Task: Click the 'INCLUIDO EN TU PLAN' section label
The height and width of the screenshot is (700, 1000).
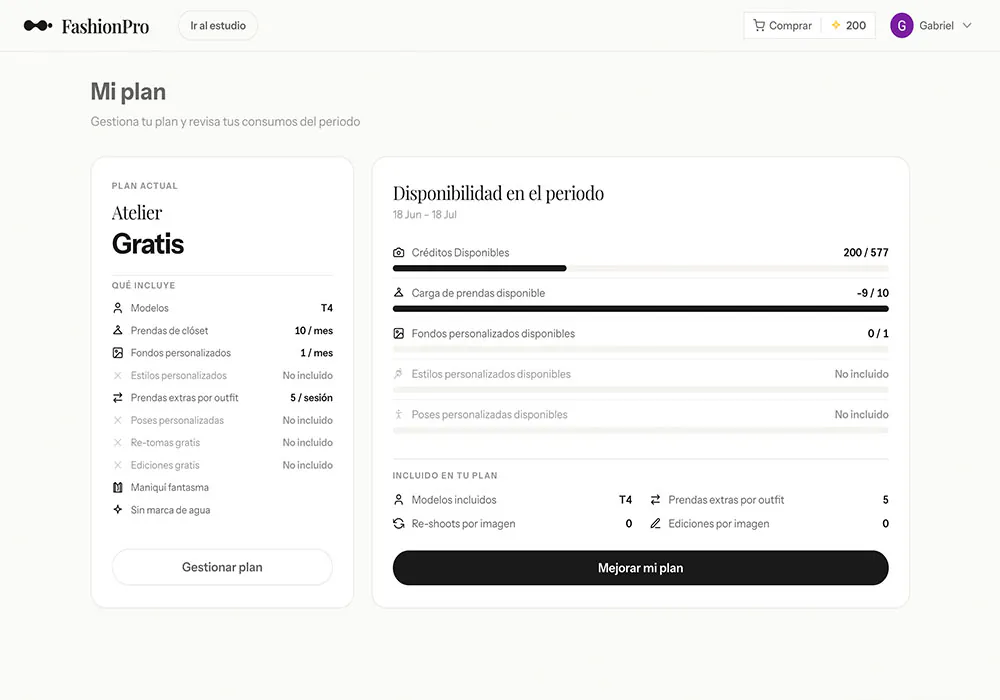Action: coord(445,476)
